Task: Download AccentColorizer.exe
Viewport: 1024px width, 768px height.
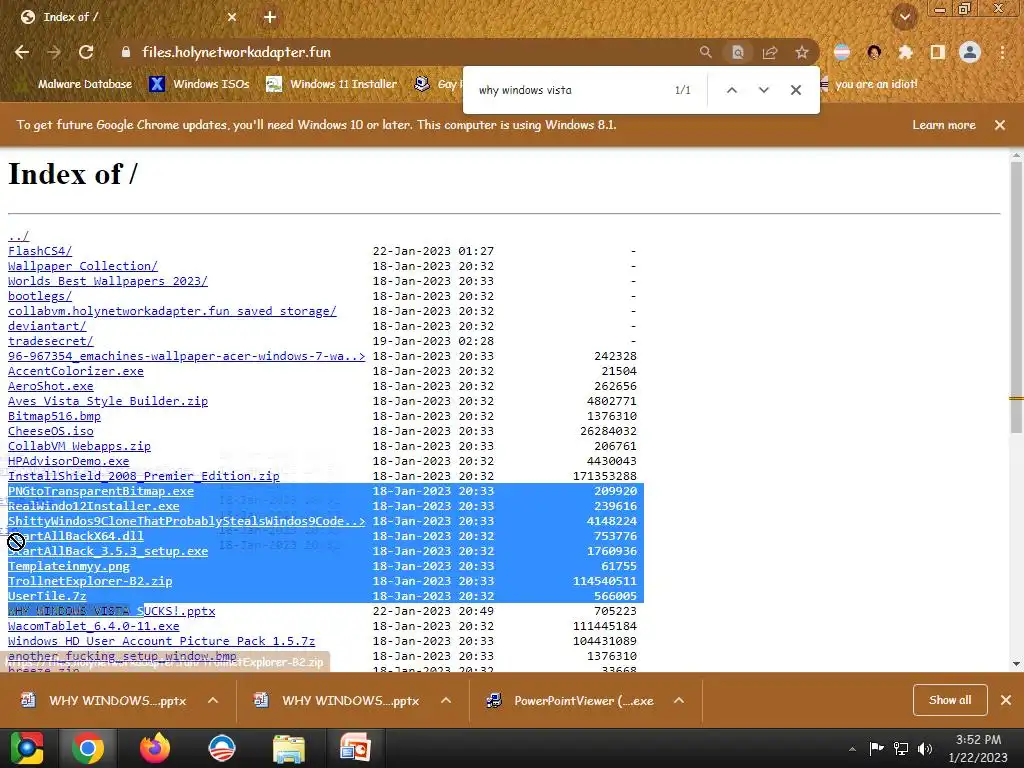Action: pyautogui.click(x=76, y=371)
